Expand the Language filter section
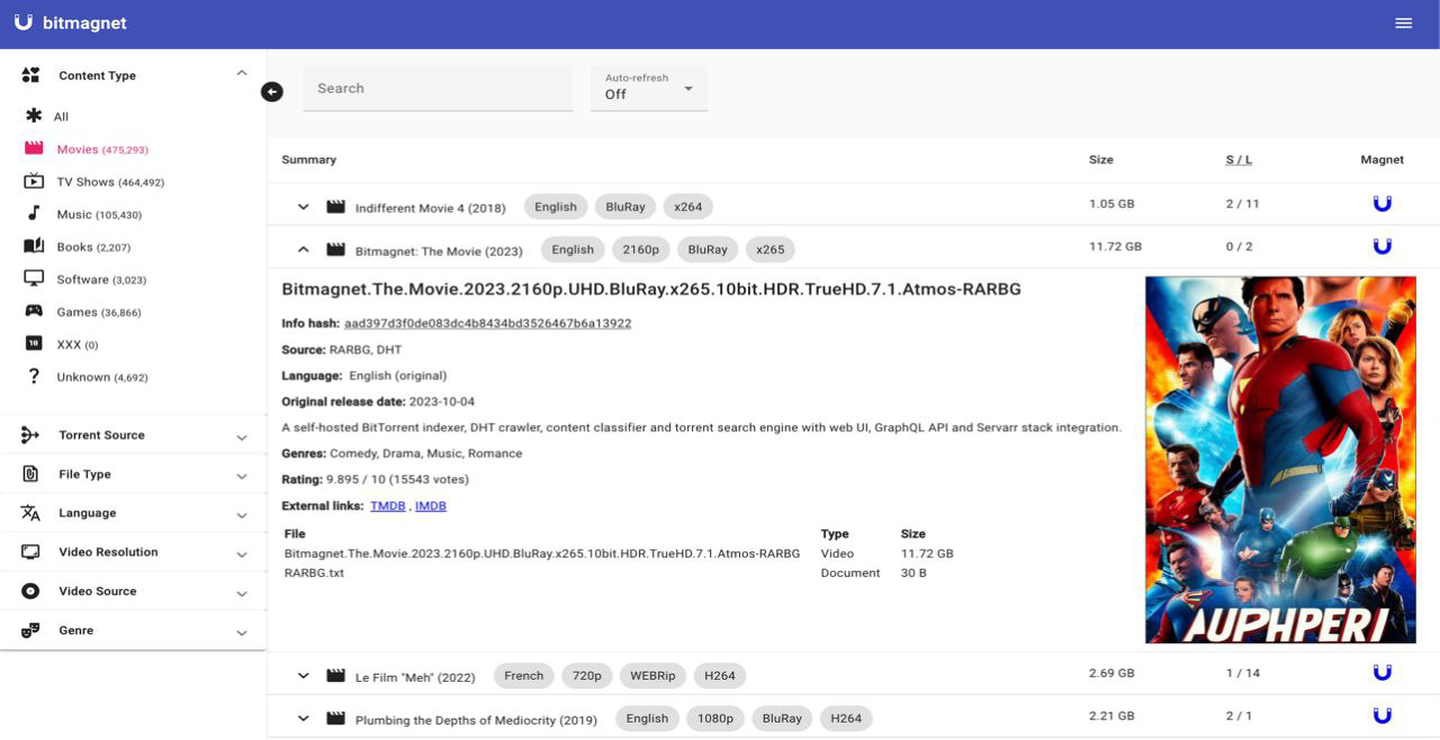Viewport: 1440px width, 740px height. (241, 516)
